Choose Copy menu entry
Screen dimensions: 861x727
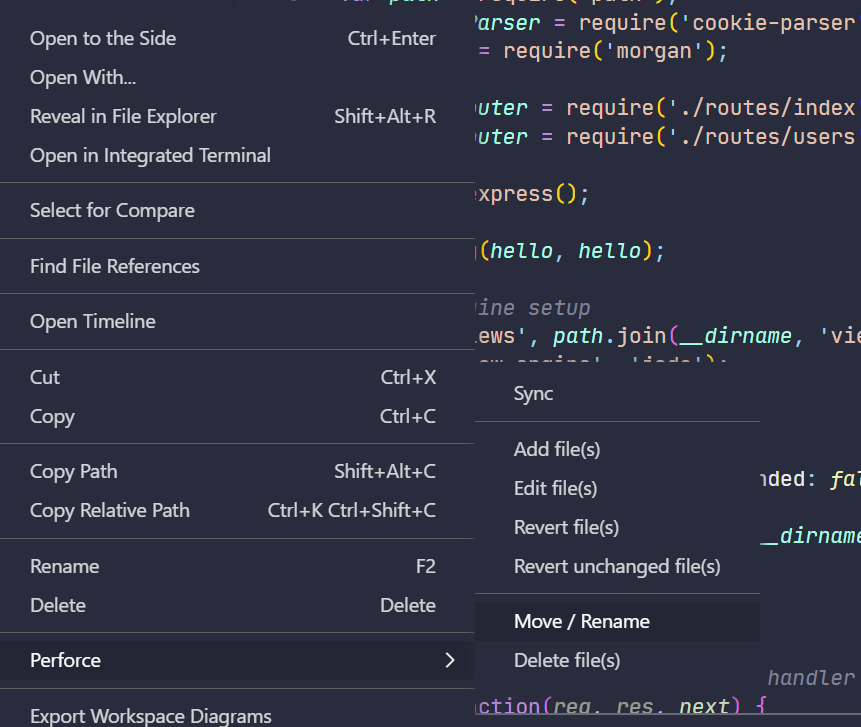tap(237, 416)
